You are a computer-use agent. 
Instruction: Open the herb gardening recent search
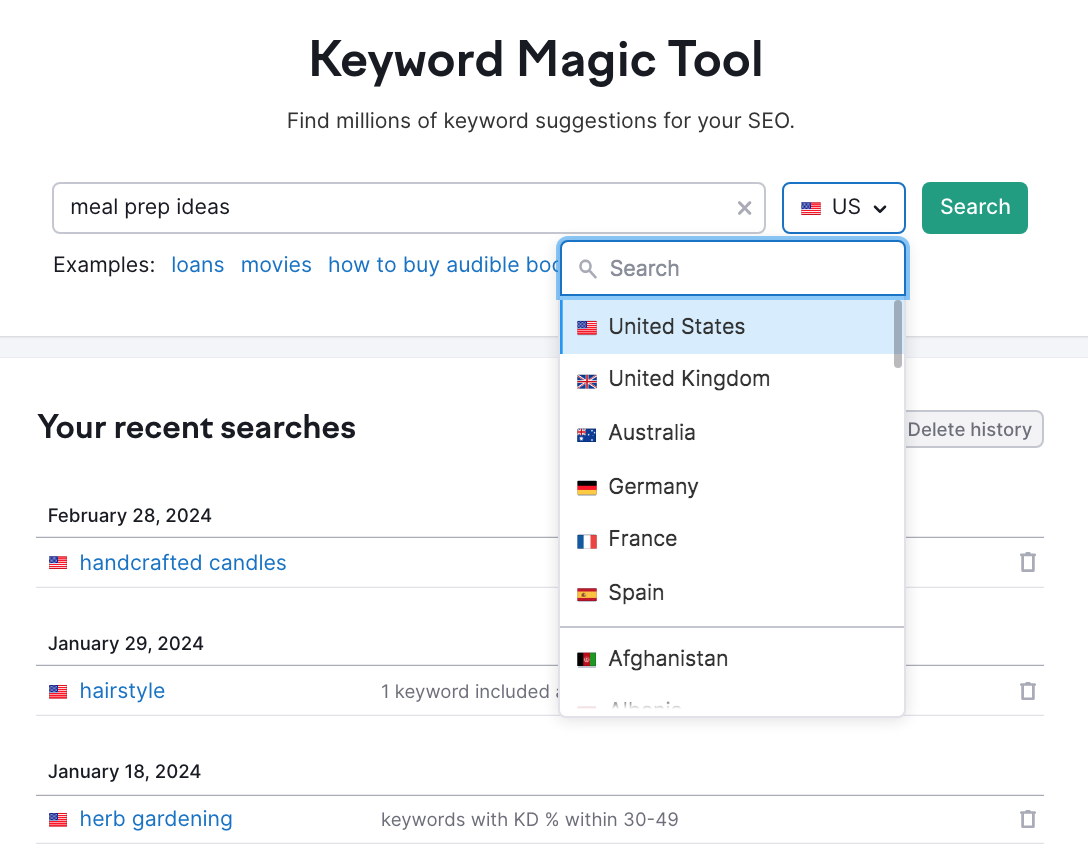[x=156, y=819]
